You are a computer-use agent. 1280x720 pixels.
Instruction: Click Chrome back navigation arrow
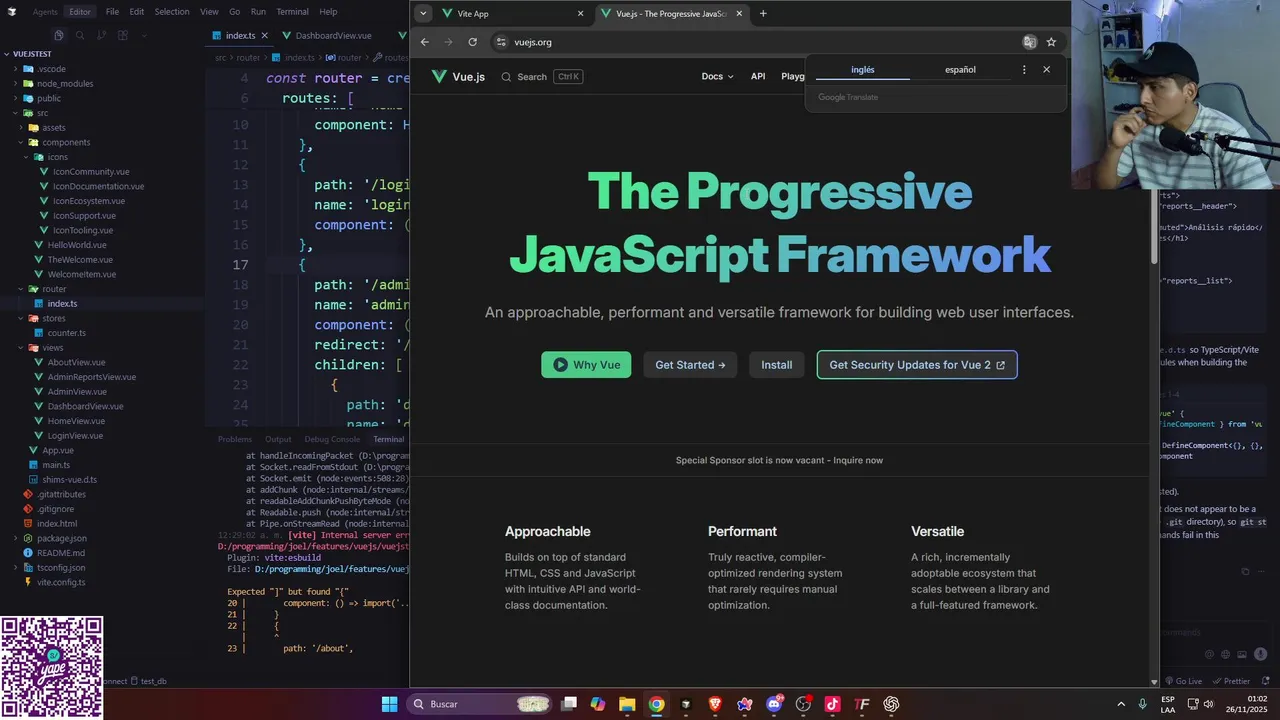coord(424,42)
